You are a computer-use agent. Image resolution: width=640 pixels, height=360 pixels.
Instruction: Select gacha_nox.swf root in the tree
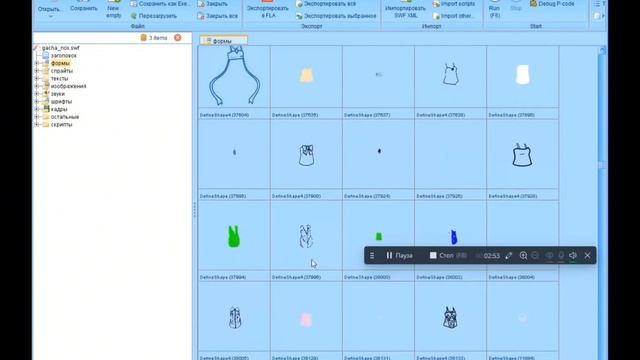point(60,48)
